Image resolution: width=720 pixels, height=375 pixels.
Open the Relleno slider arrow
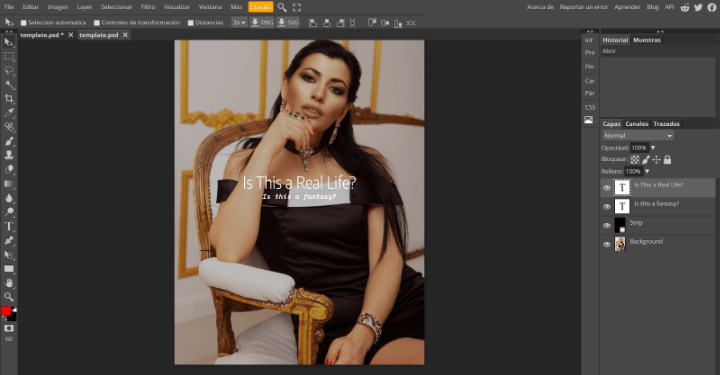point(647,172)
